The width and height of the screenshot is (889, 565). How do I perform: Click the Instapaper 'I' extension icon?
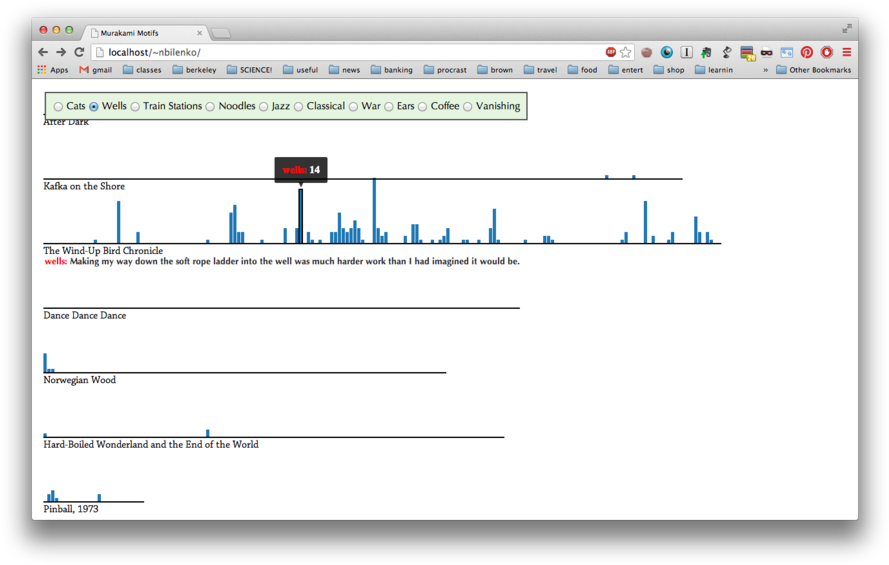[687, 52]
